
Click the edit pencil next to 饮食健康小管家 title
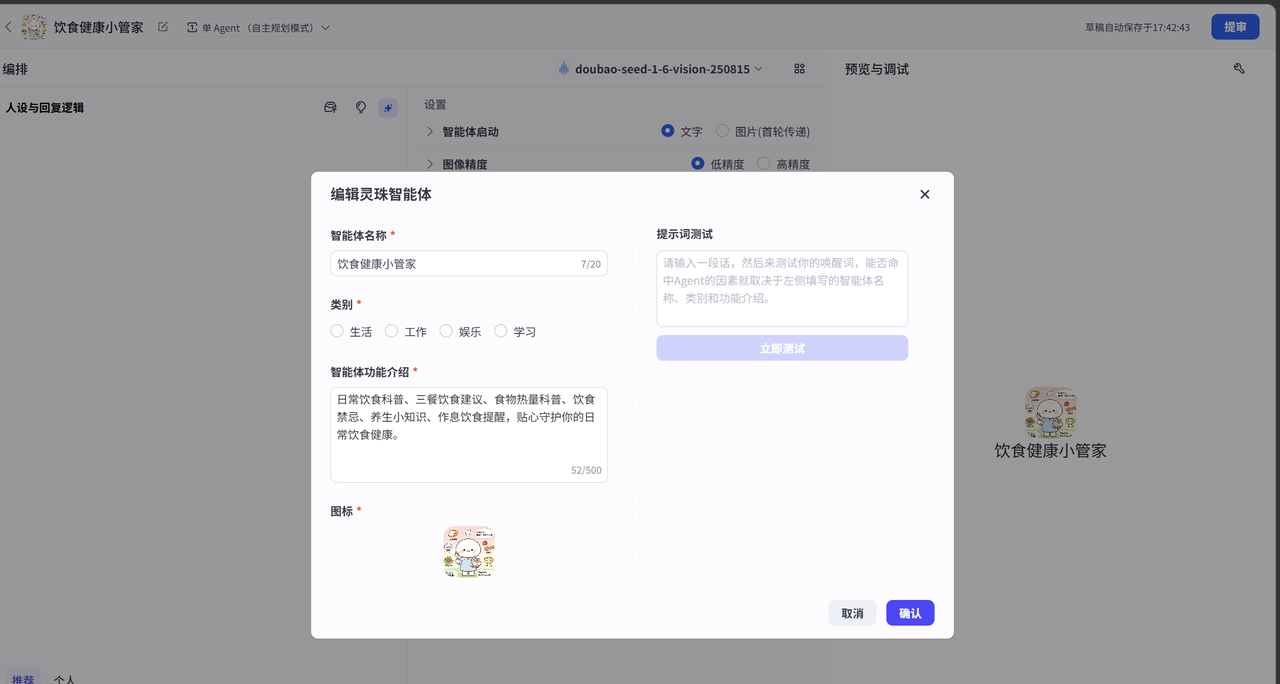[x=163, y=27]
